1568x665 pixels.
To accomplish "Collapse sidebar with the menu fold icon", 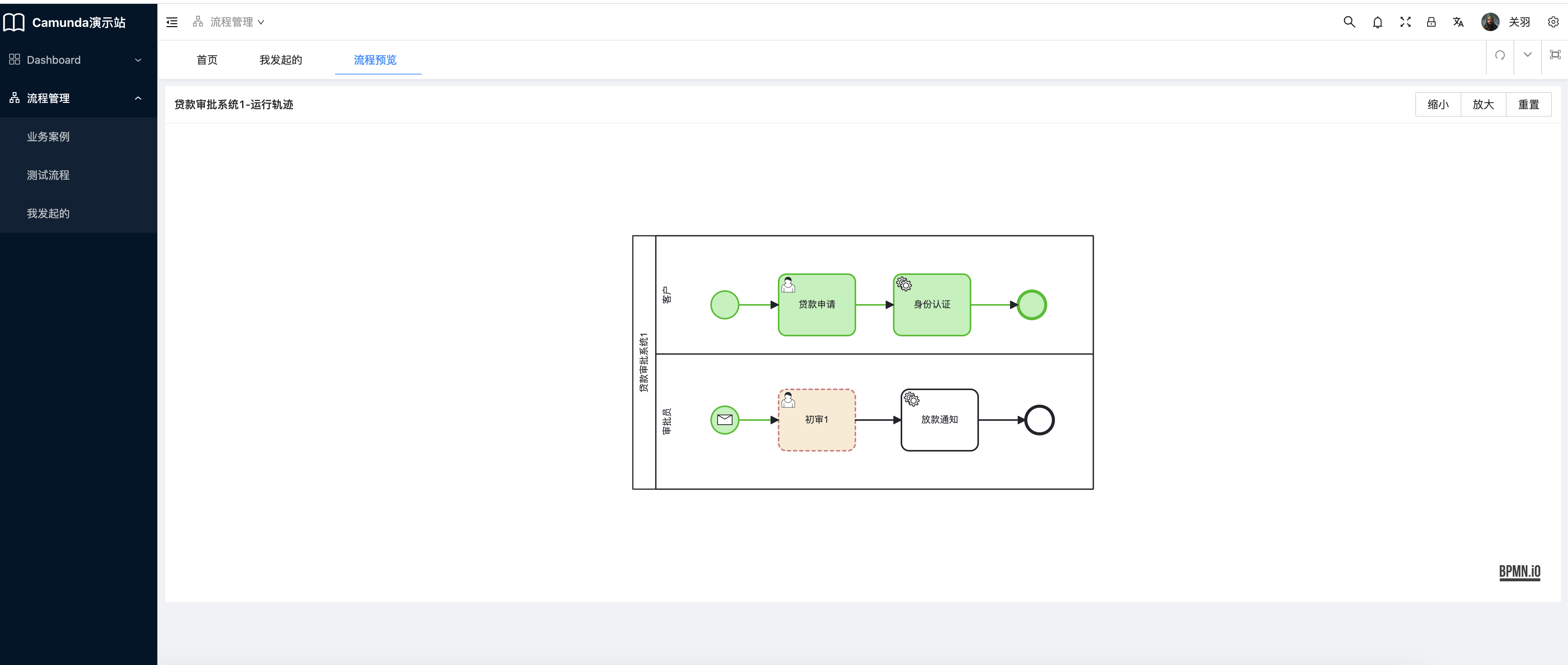I will 172,22.
